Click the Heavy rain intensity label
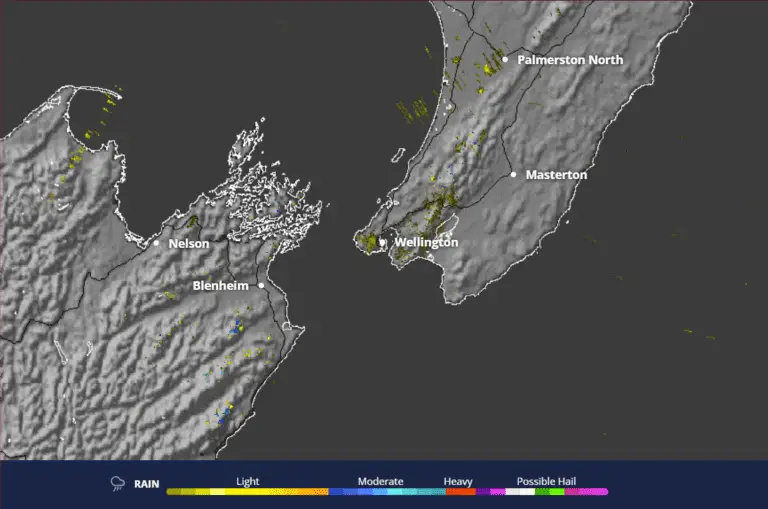 [458, 481]
